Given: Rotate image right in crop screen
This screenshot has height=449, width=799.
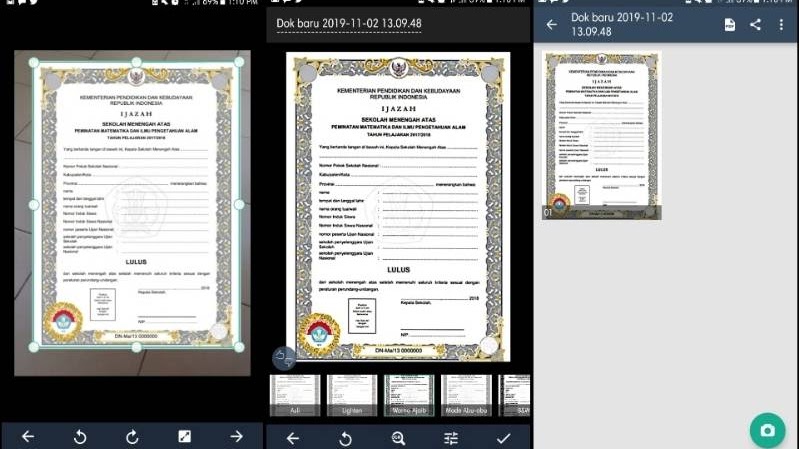Looking at the screenshot, I should pos(132,437).
